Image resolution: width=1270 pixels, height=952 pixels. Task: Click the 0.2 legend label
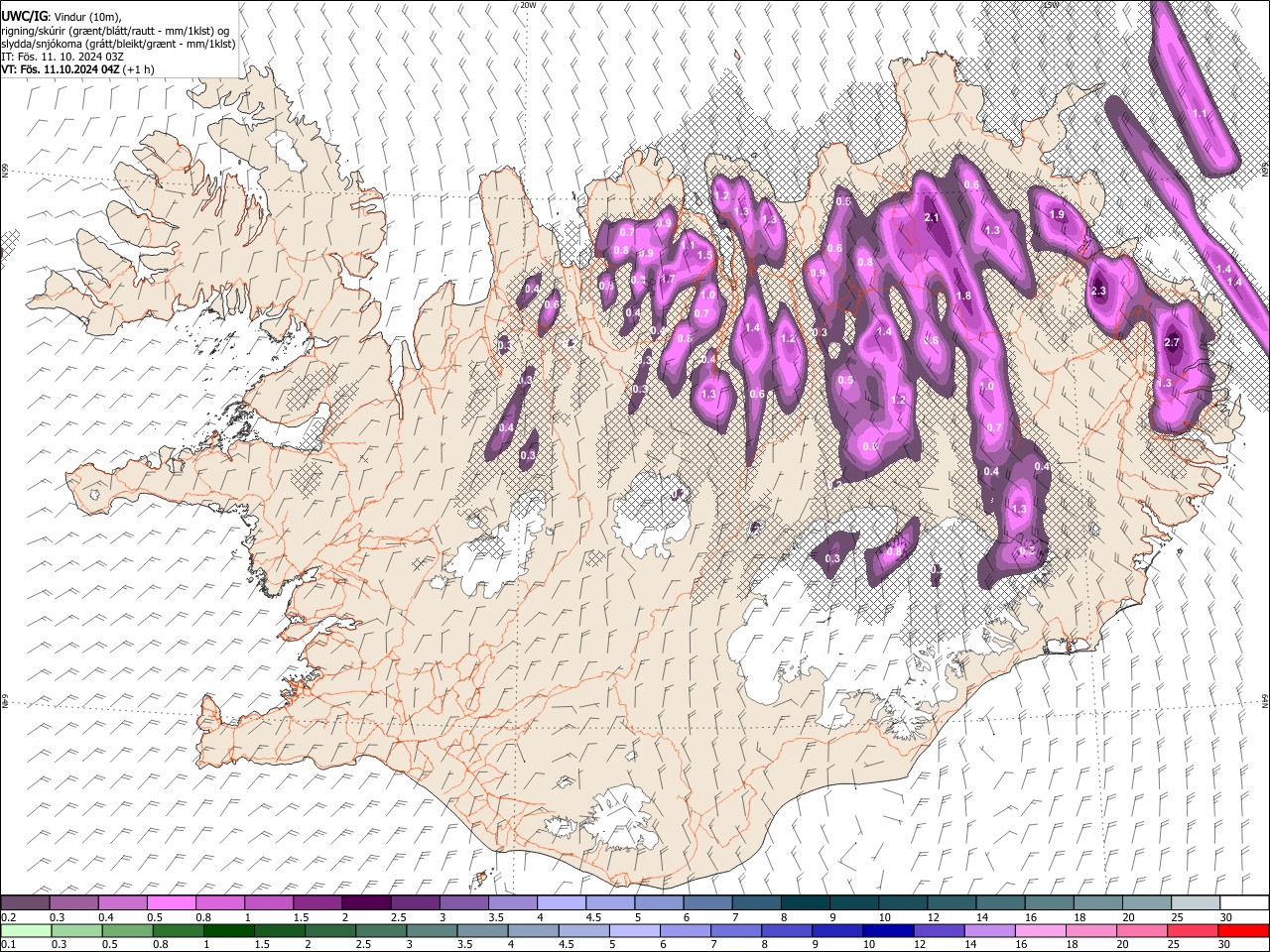click(x=7, y=917)
